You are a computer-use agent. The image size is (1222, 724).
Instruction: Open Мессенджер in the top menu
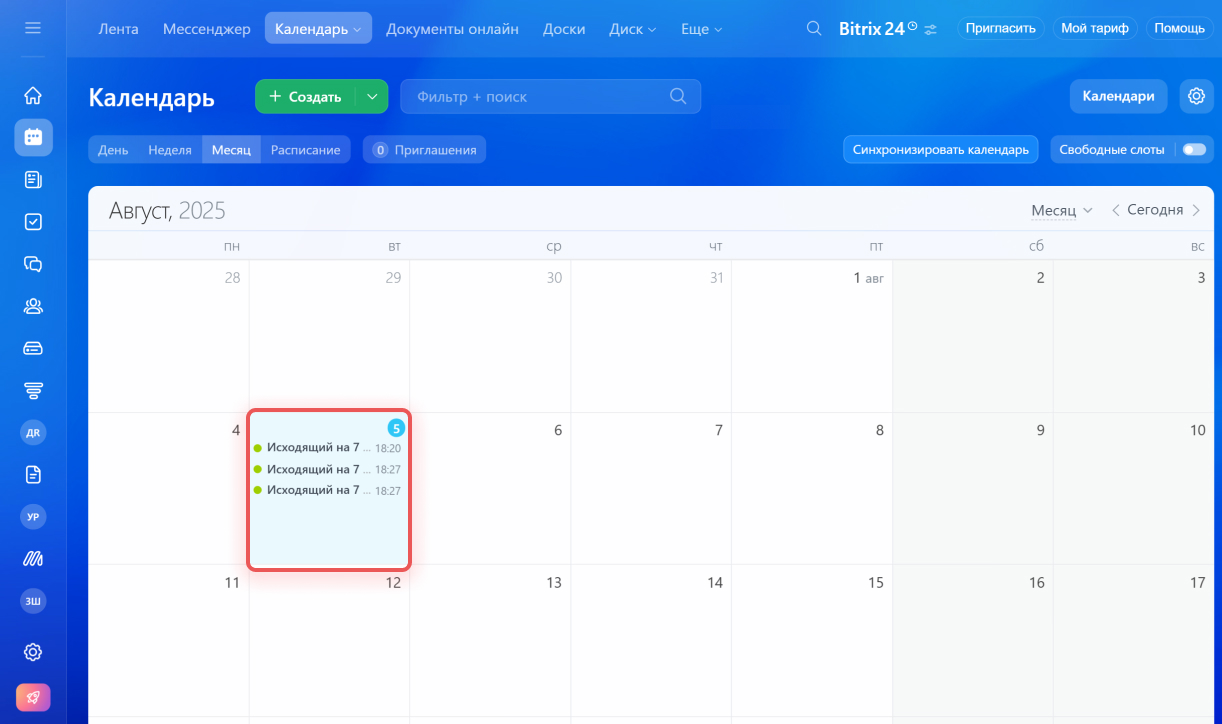click(207, 29)
